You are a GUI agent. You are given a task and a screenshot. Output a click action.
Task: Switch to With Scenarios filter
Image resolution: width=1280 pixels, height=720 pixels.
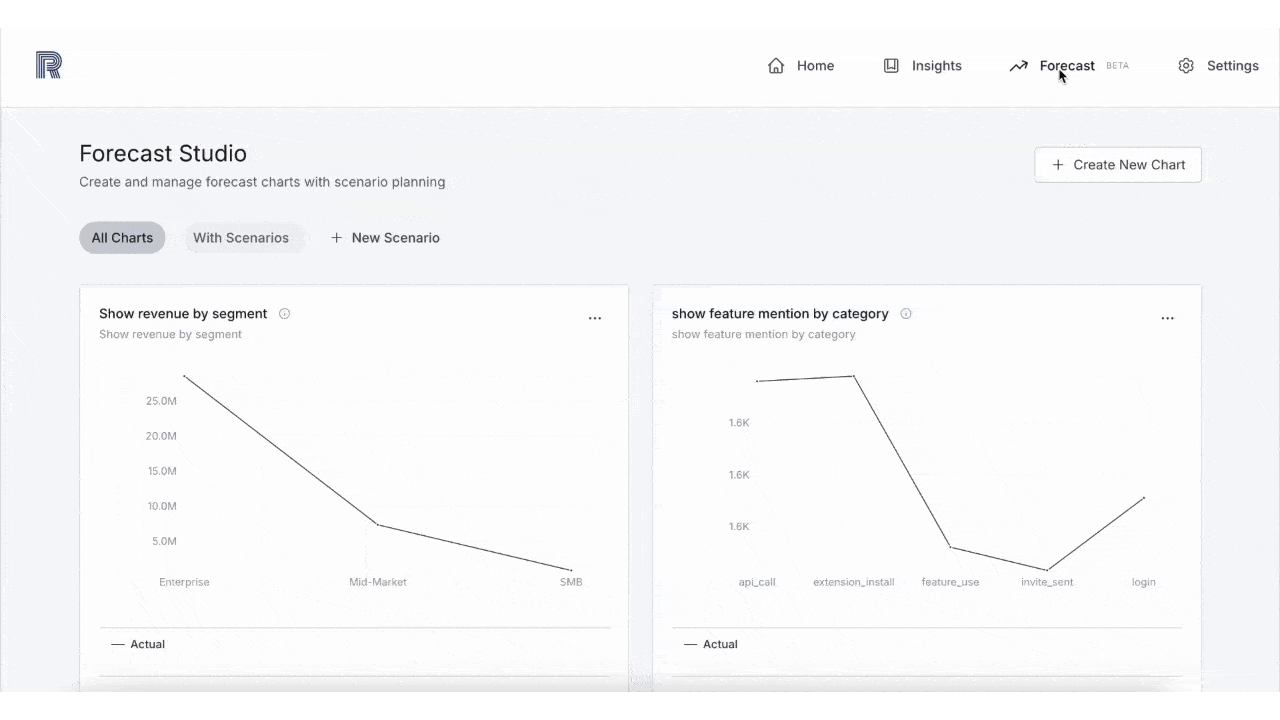click(241, 238)
